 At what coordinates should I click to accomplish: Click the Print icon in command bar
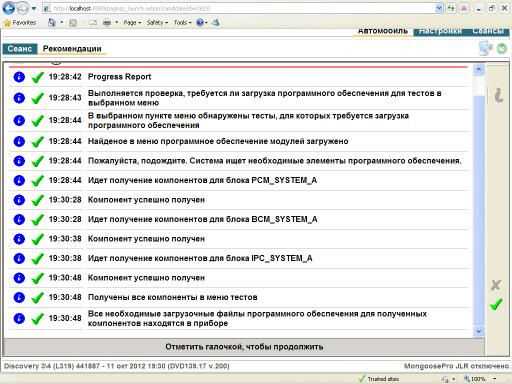pyautogui.click(x=107, y=23)
